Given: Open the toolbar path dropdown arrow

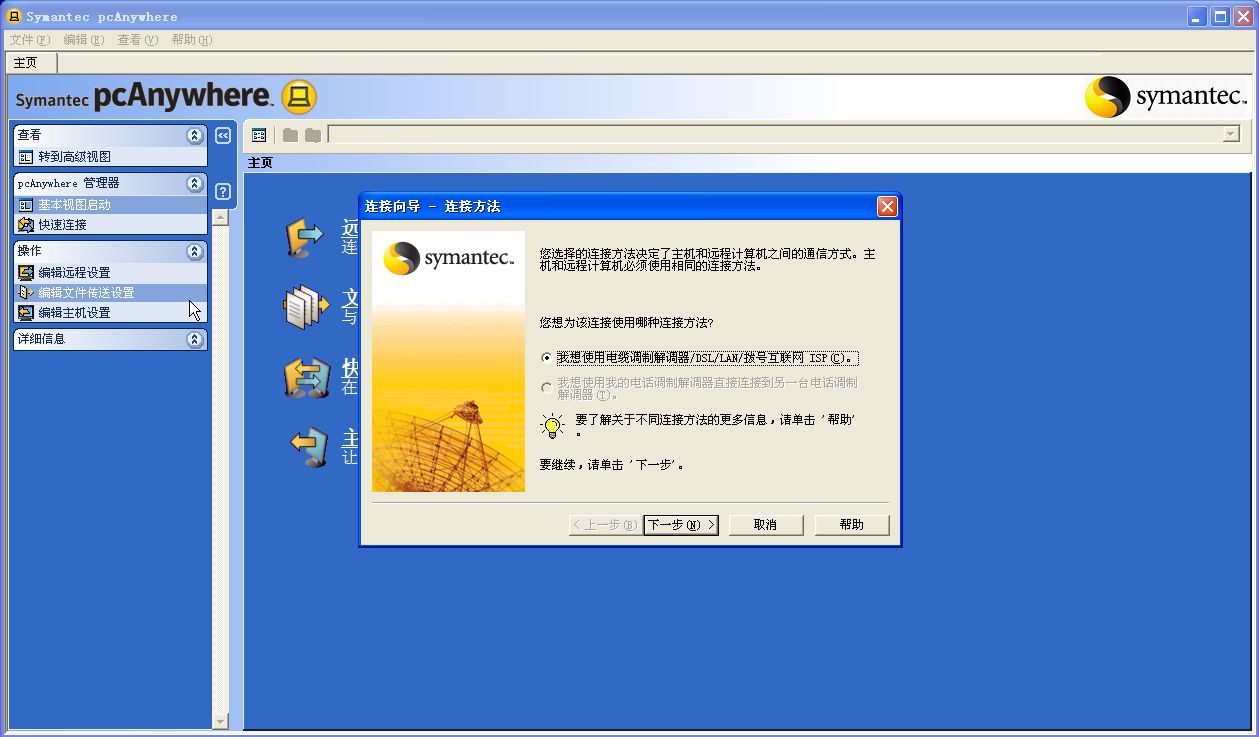Looking at the screenshot, I should [1231, 135].
